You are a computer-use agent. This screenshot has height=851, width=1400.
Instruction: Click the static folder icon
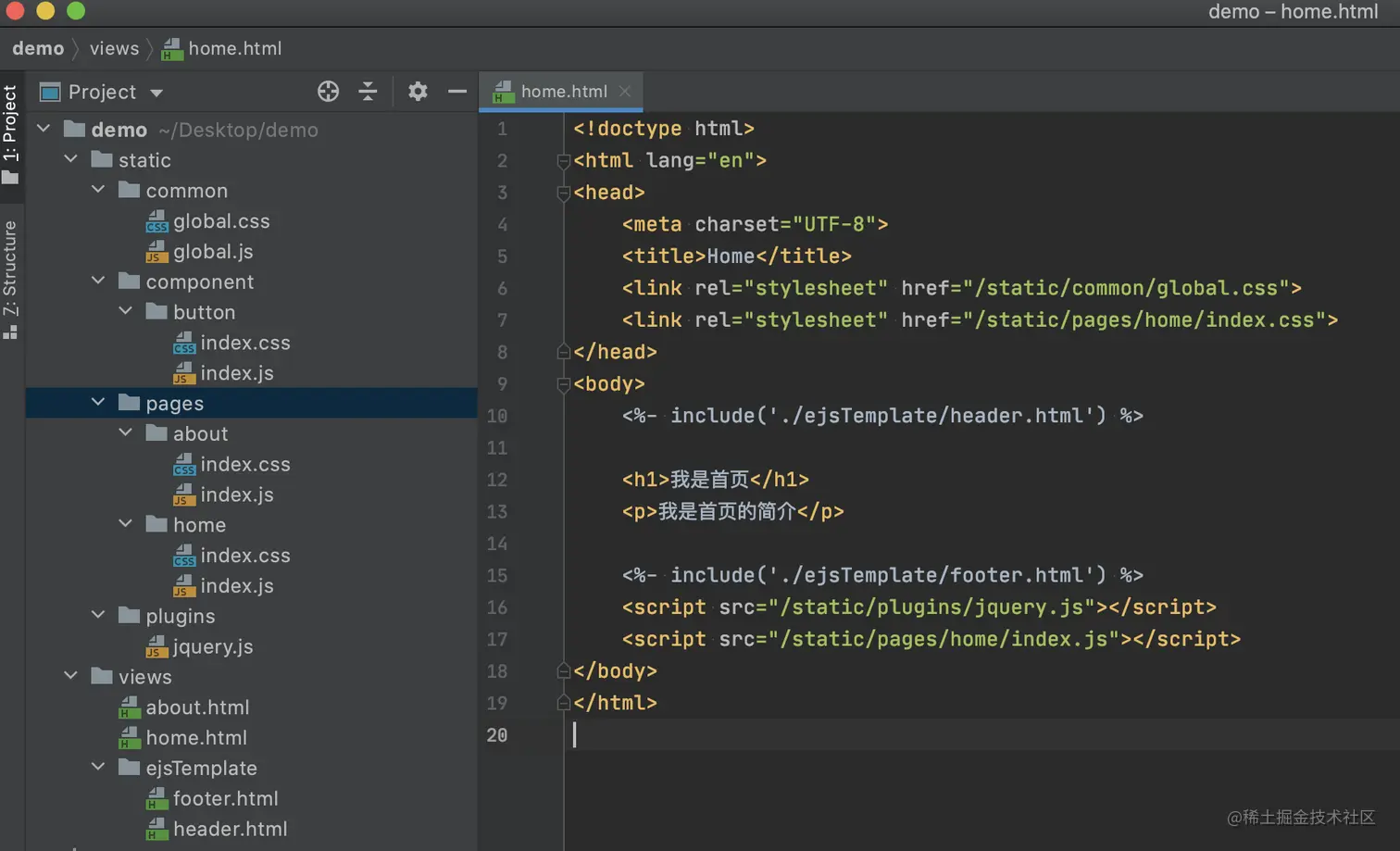102,159
